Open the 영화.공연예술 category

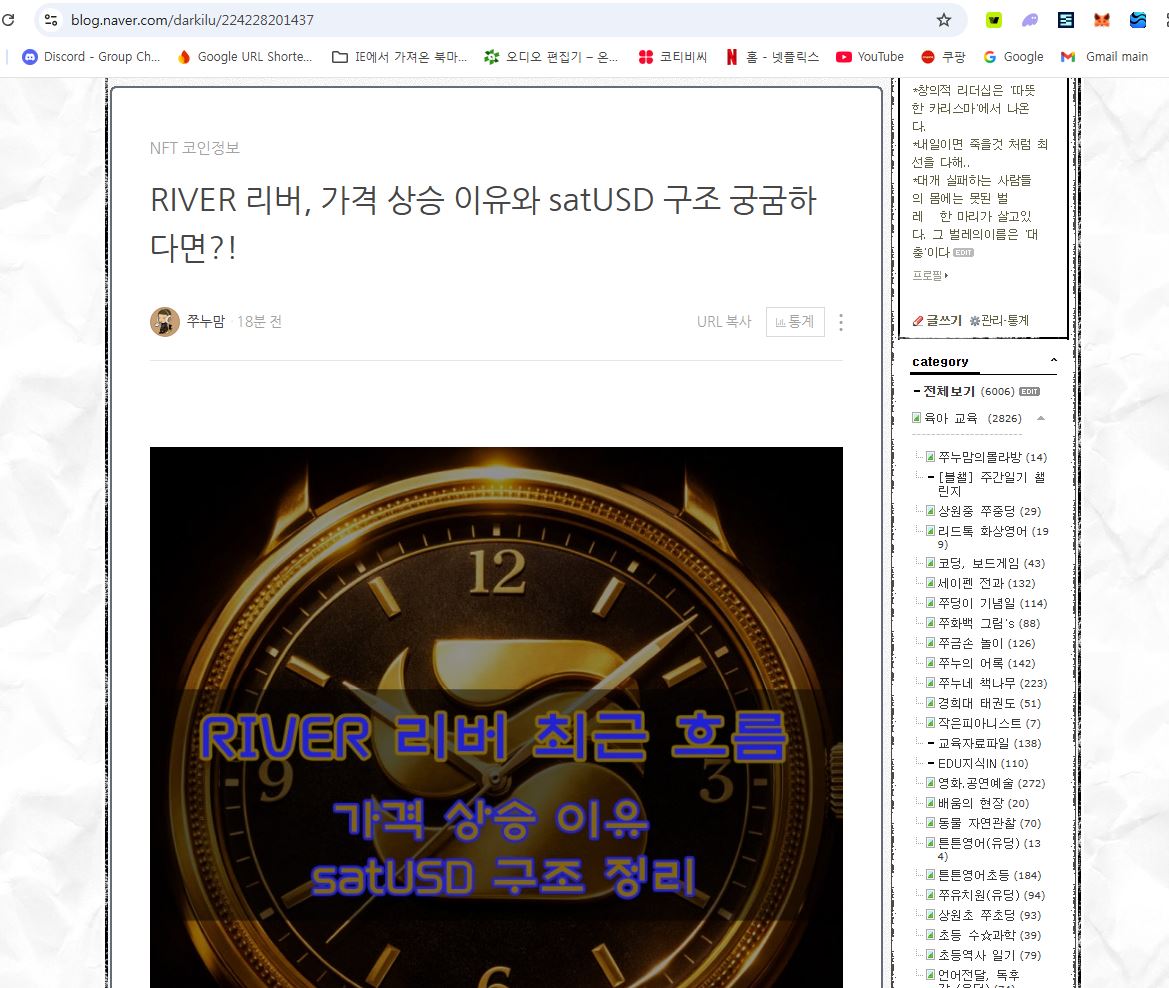click(976, 784)
